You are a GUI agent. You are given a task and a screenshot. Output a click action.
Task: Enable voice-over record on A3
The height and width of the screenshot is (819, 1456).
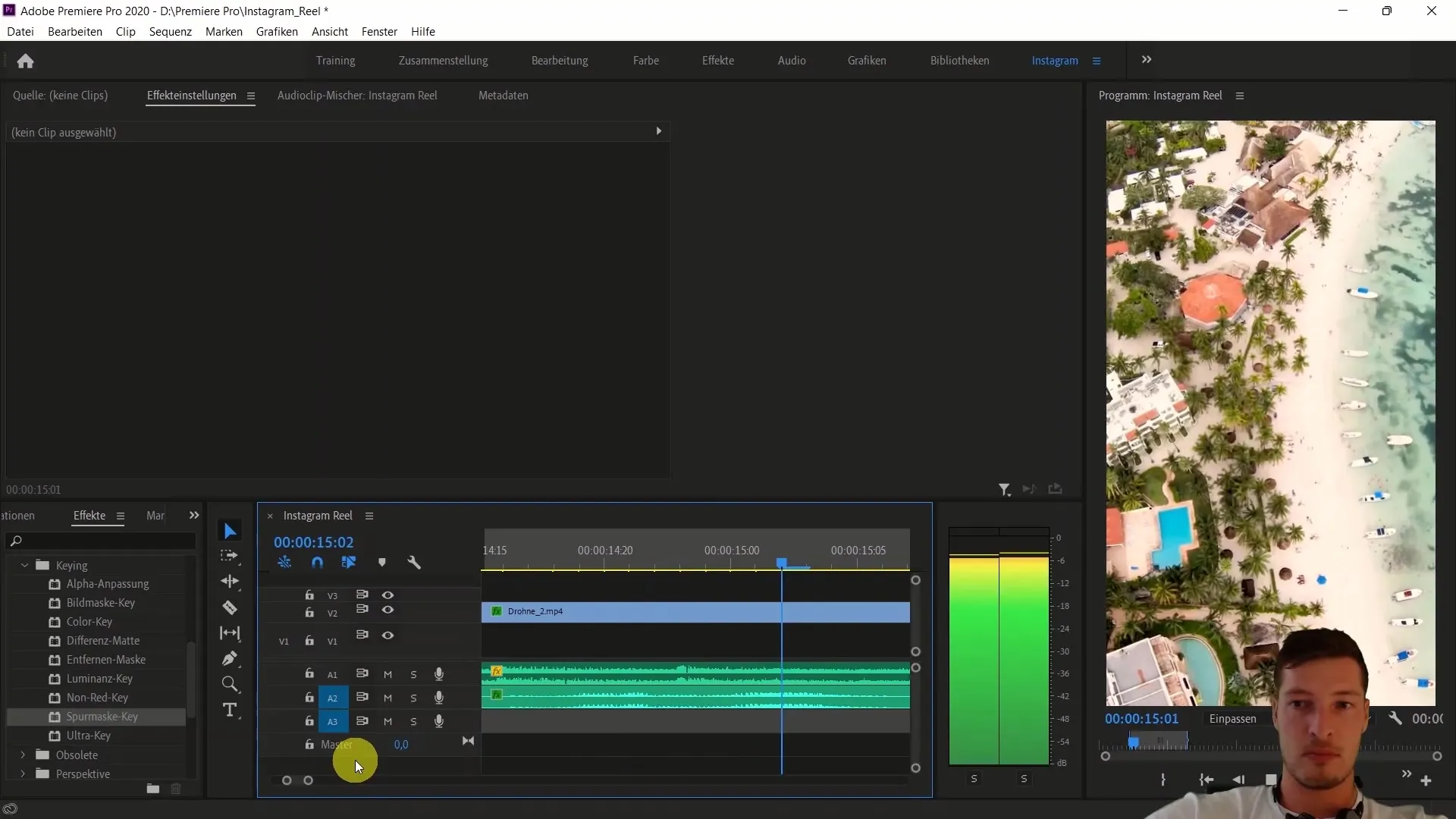tap(438, 721)
